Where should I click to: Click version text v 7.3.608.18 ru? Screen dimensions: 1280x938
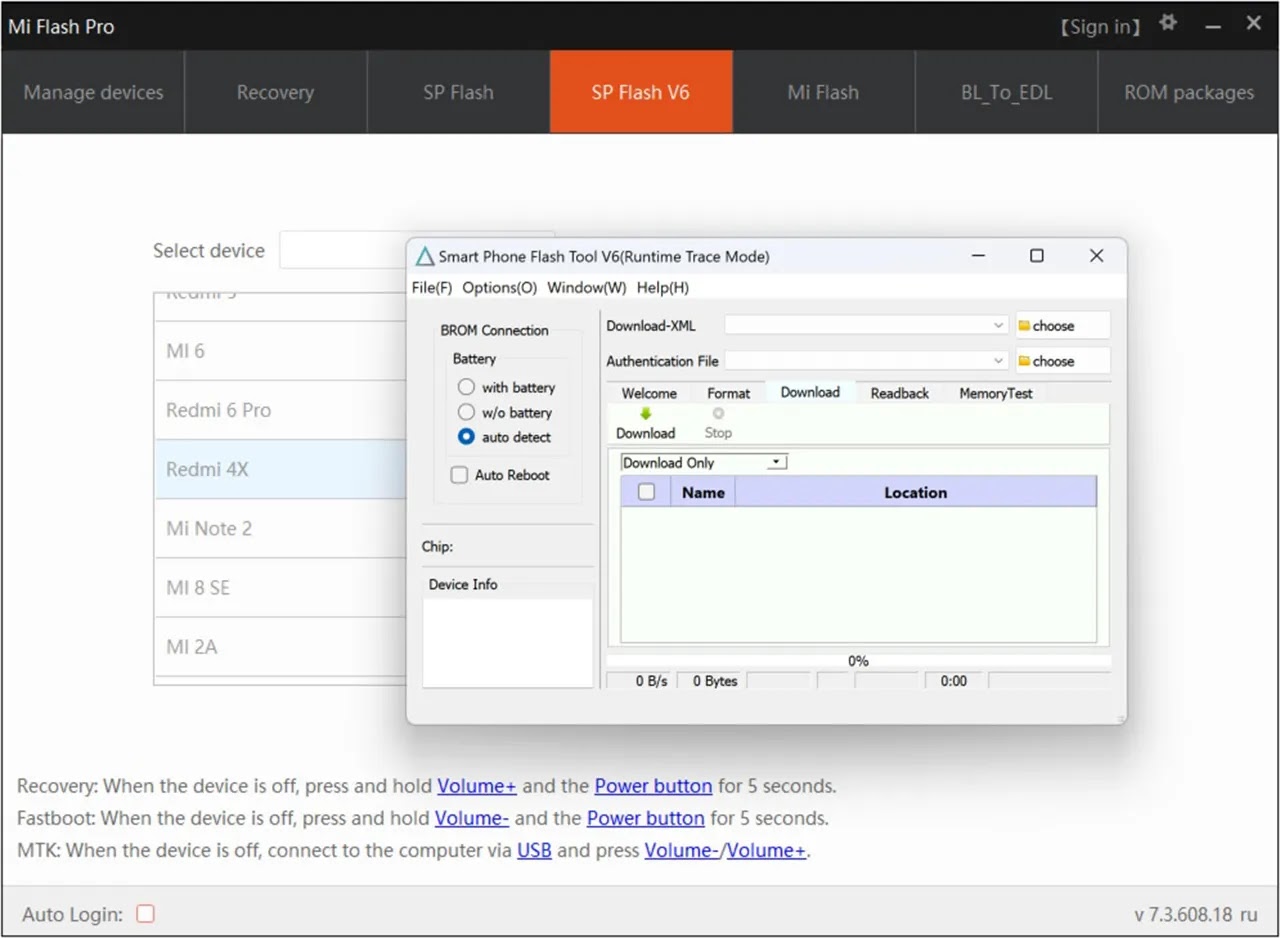point(1196,914)
